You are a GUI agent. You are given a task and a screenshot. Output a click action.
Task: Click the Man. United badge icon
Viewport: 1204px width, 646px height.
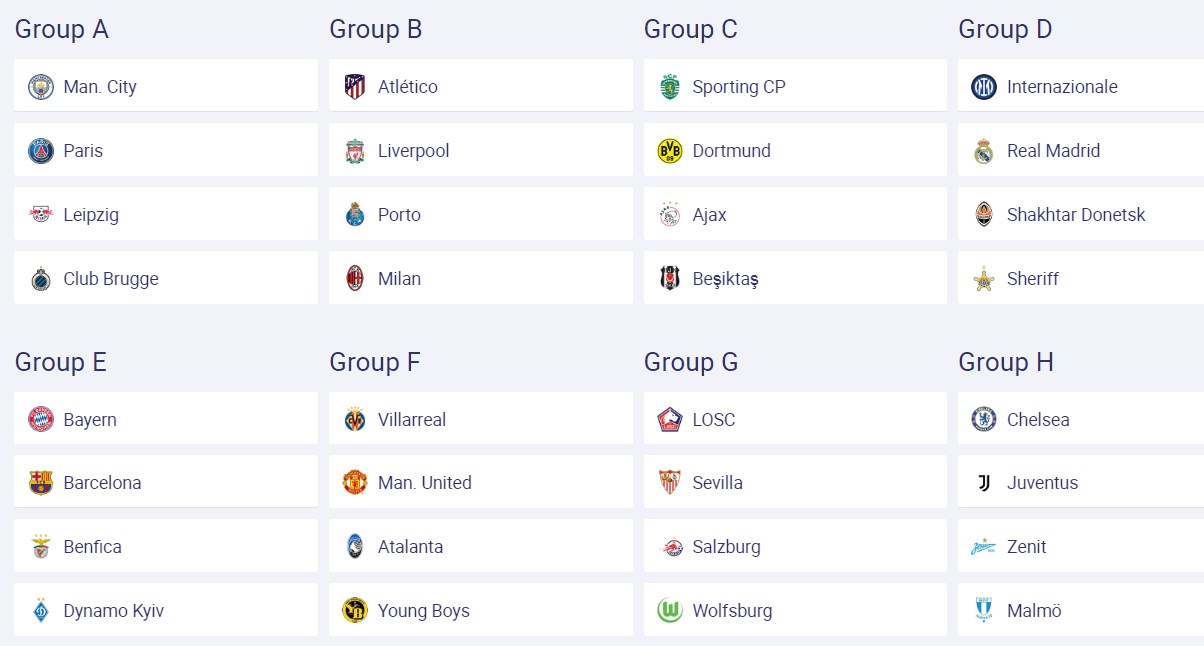click(355, 483)
